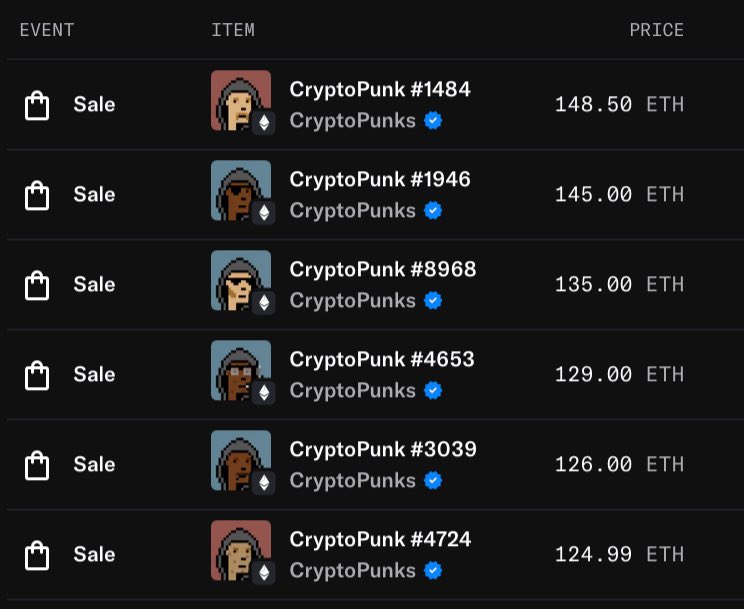The height and width of the screenshot is (609, 744).
Task: Click the EVENT column header
Action: (46, 30)
